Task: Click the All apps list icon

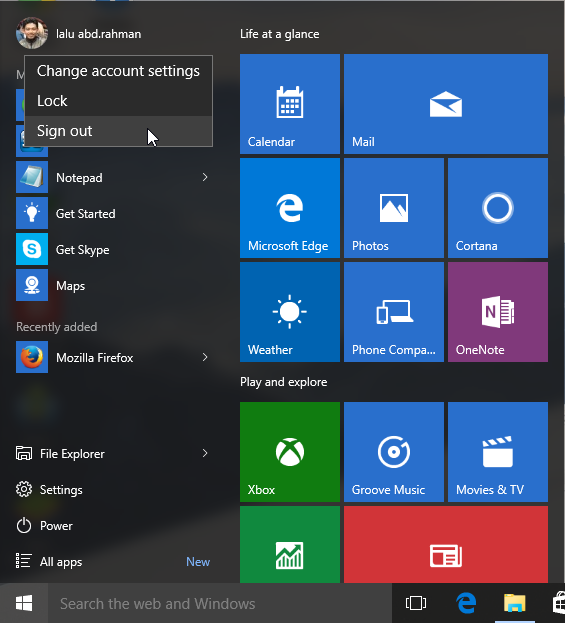Action: [x=23, y=561]
